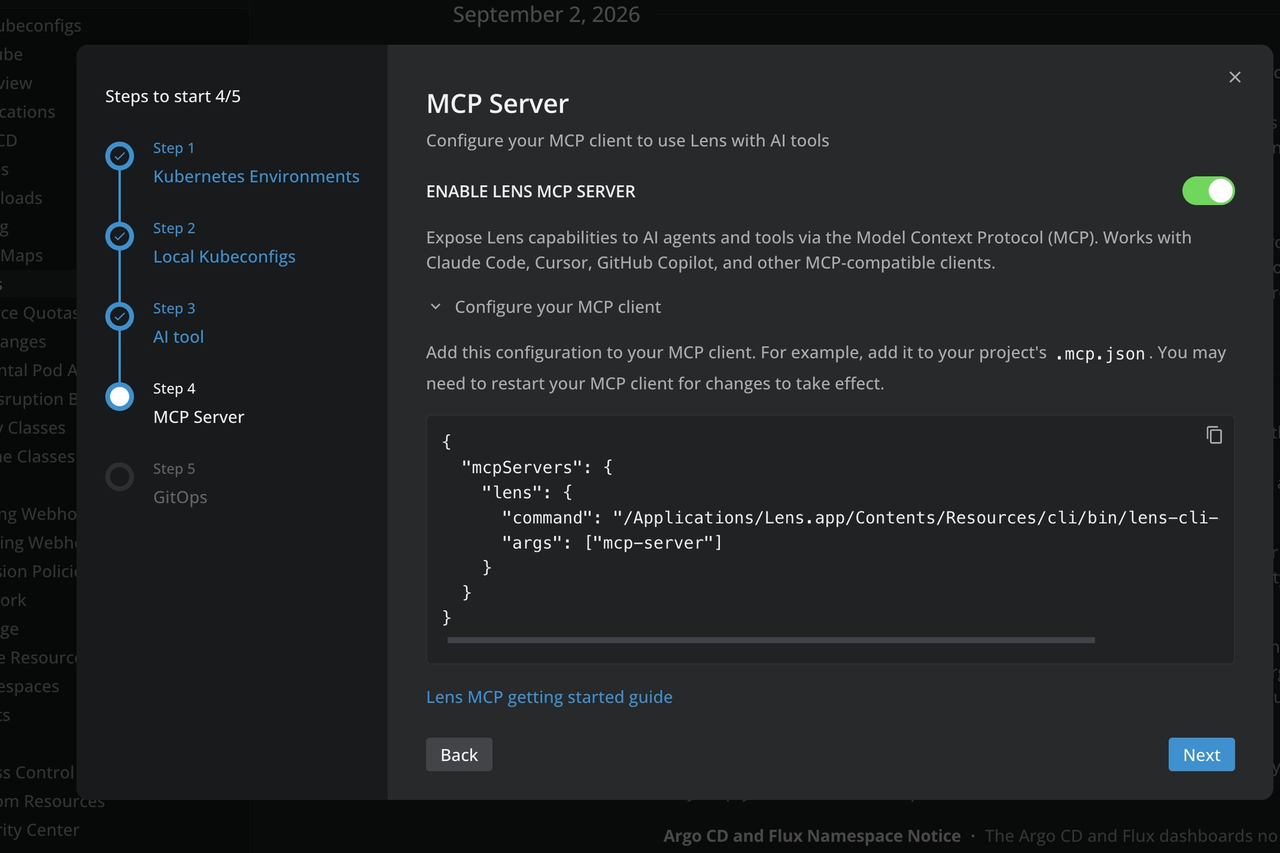Click the Step 3 completed checkmark circle
The width and height of the screenshot is (1280, 853).
[x=120, y=316]
